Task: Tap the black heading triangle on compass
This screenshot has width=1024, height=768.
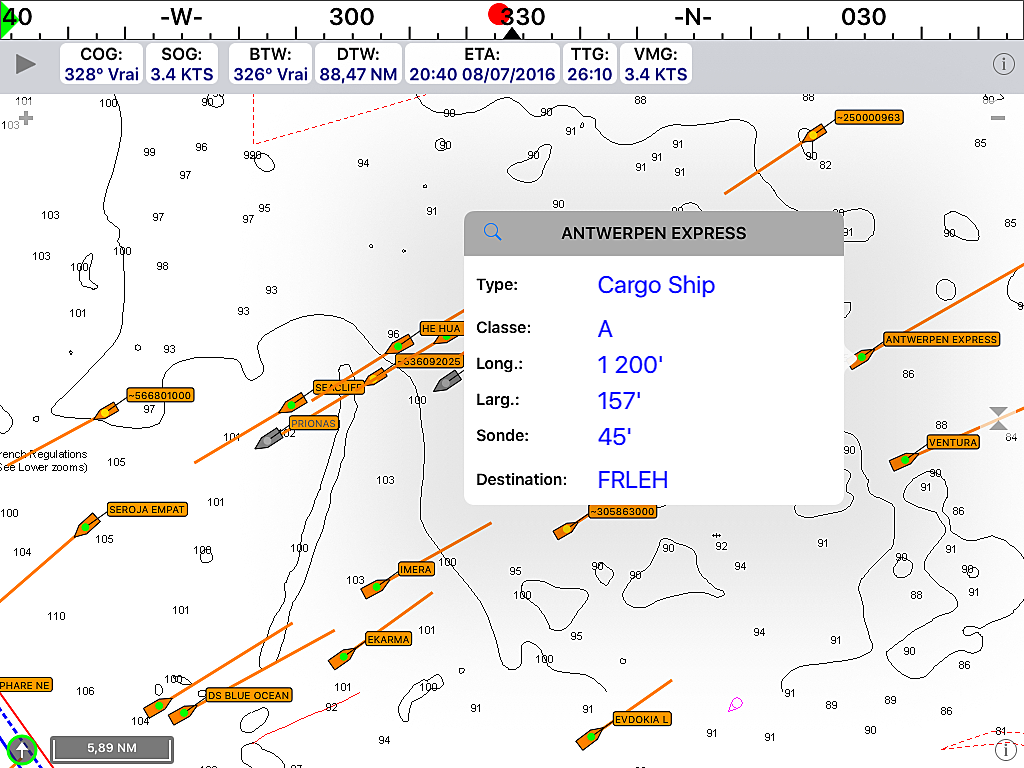Action: pos(512,33)
